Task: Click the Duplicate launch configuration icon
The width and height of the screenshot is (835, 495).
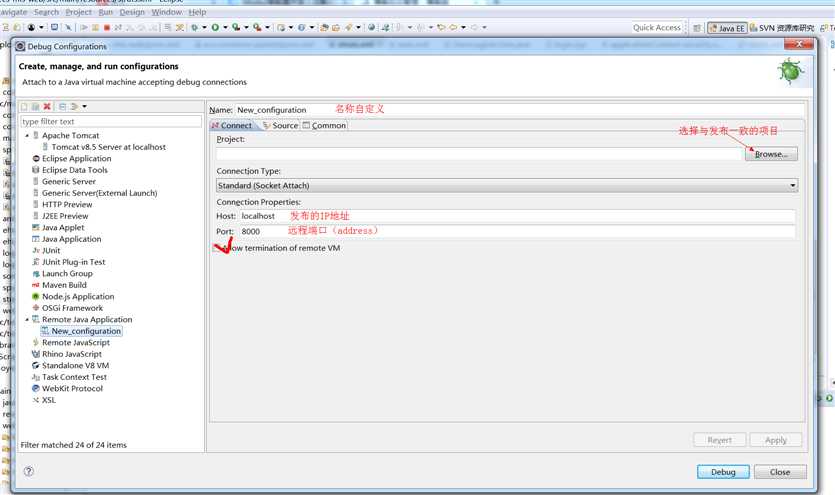Action: point(35,107)
